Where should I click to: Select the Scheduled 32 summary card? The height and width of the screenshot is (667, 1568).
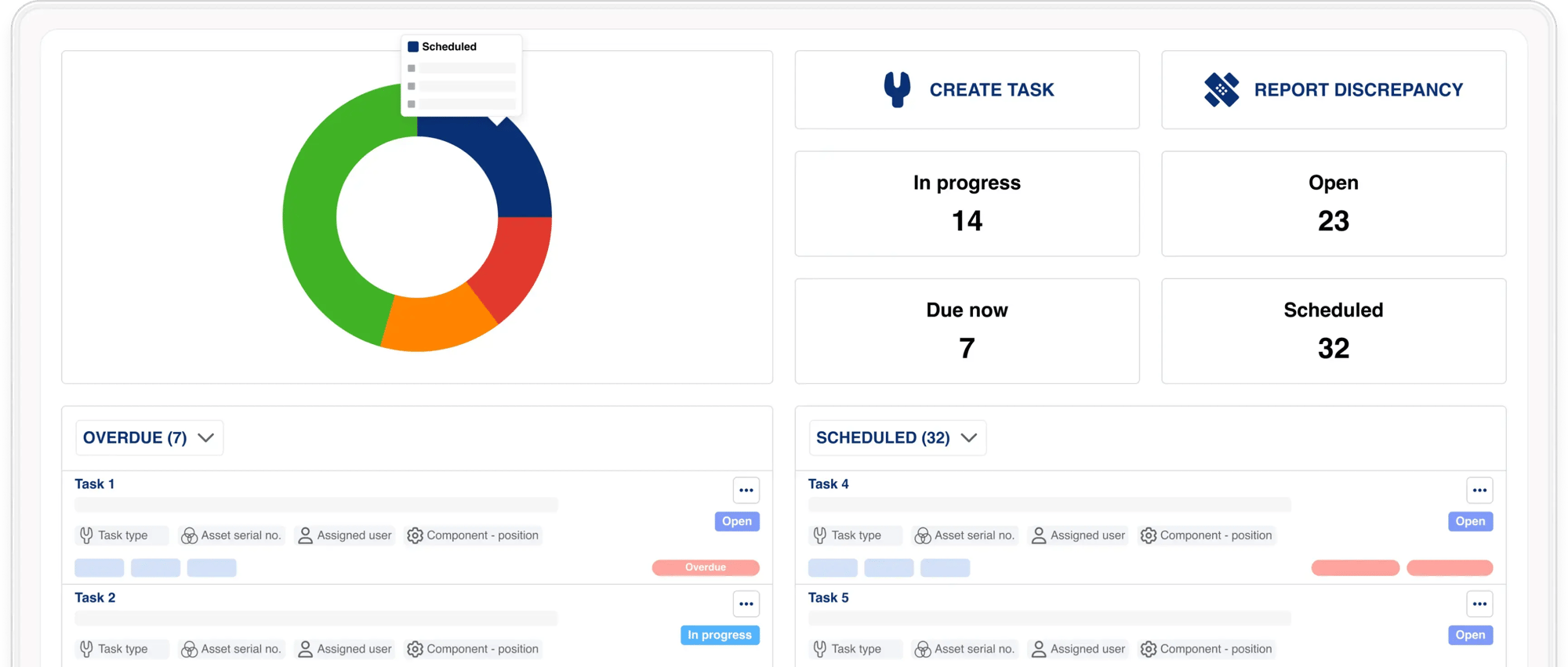tap(1333, 331)
